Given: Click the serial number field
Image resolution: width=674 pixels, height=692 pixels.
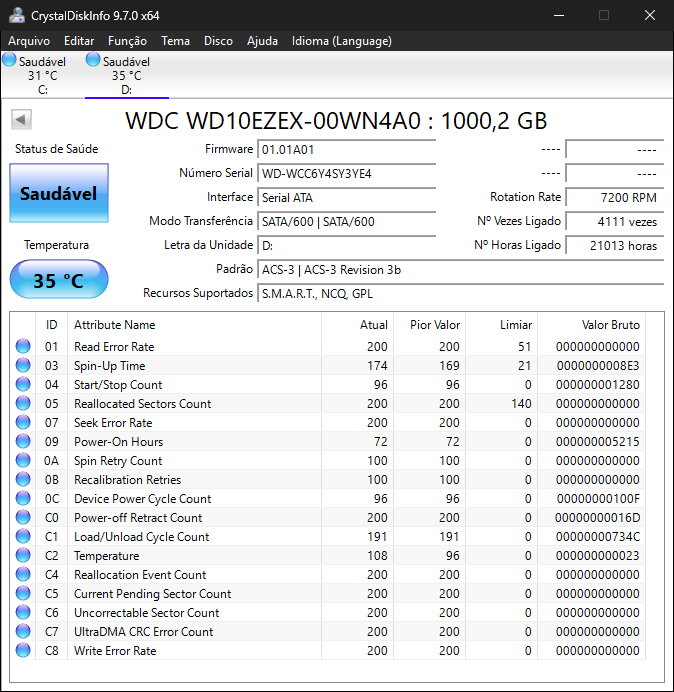Looking at the screenshot, I should pos(346,173).
